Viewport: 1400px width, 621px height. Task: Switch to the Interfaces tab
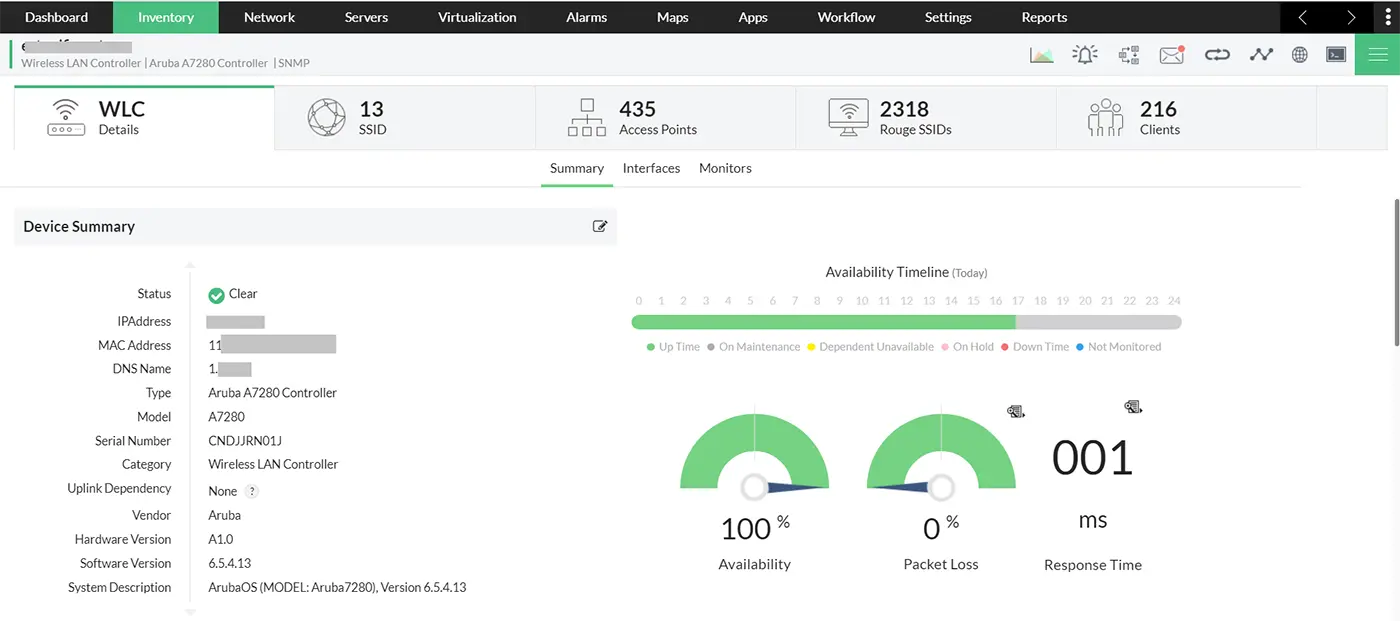tap(651, 168)
